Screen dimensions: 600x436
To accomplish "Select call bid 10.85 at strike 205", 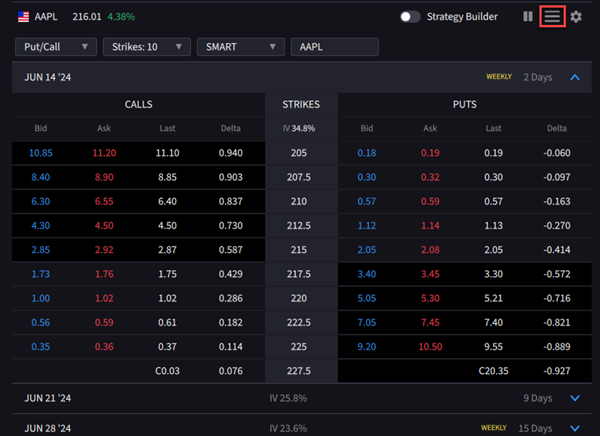I will 41,153.
